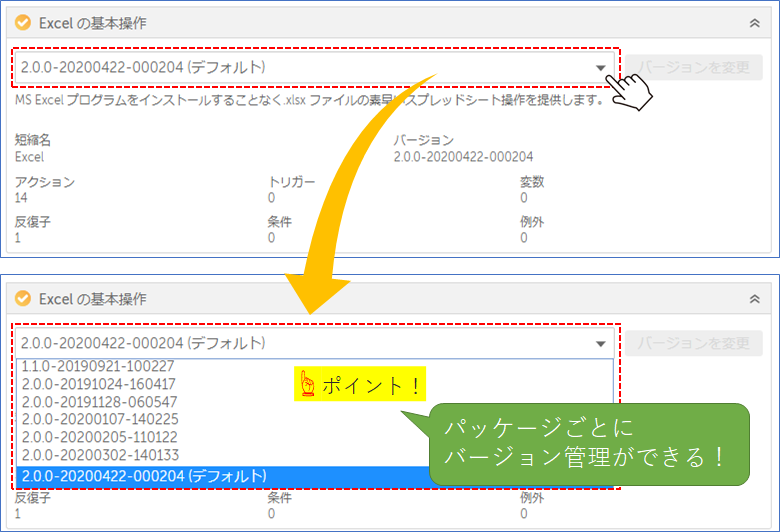Click the バージョン label in the upper panel

[x=423, y=140]
